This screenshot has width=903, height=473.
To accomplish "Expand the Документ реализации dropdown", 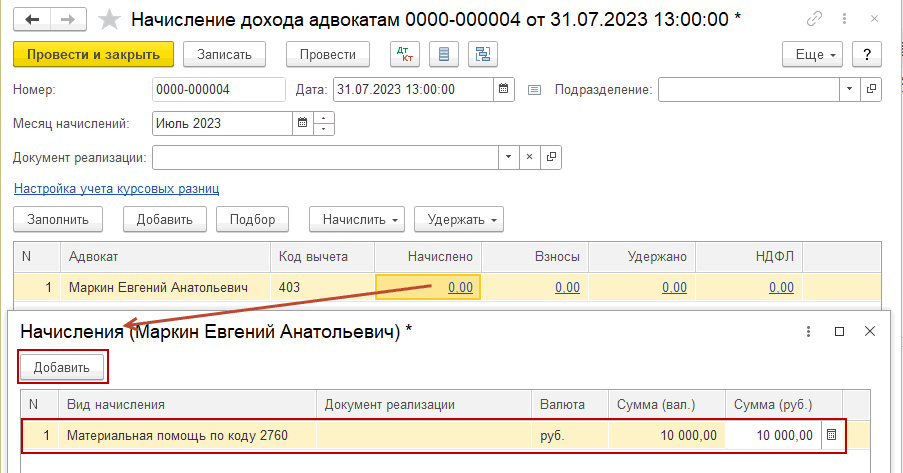I will pos(508,157).
